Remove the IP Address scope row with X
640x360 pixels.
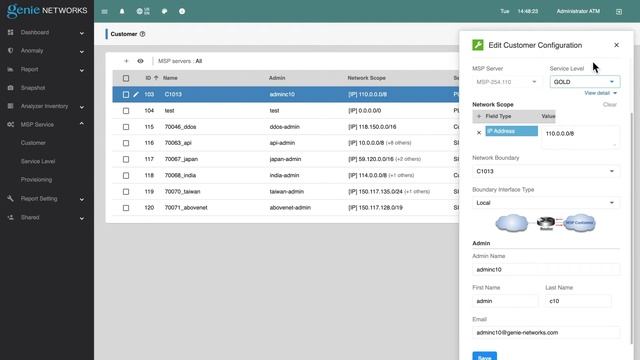pyautogui.click(x=479, y=133)
